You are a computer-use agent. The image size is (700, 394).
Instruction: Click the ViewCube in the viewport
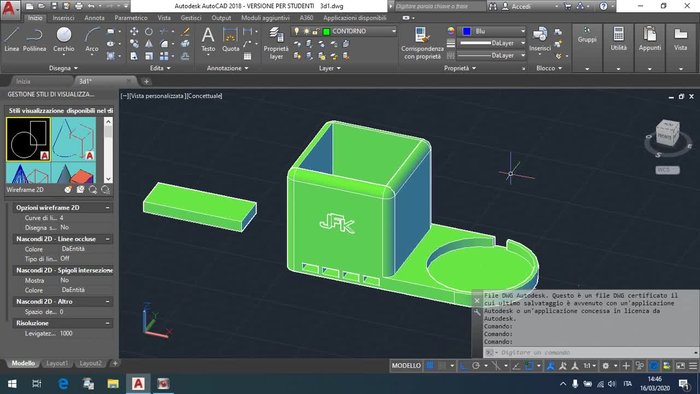point(667,133)
